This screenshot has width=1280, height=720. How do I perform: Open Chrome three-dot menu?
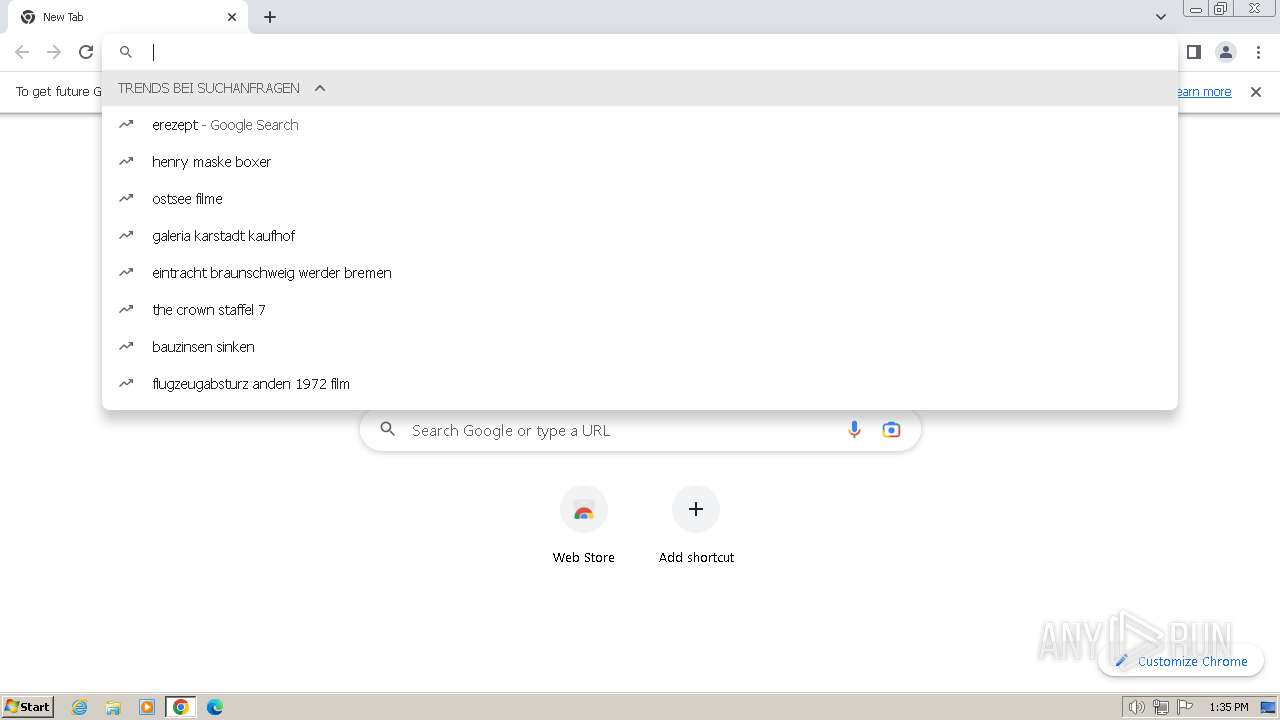(1258, 52)
